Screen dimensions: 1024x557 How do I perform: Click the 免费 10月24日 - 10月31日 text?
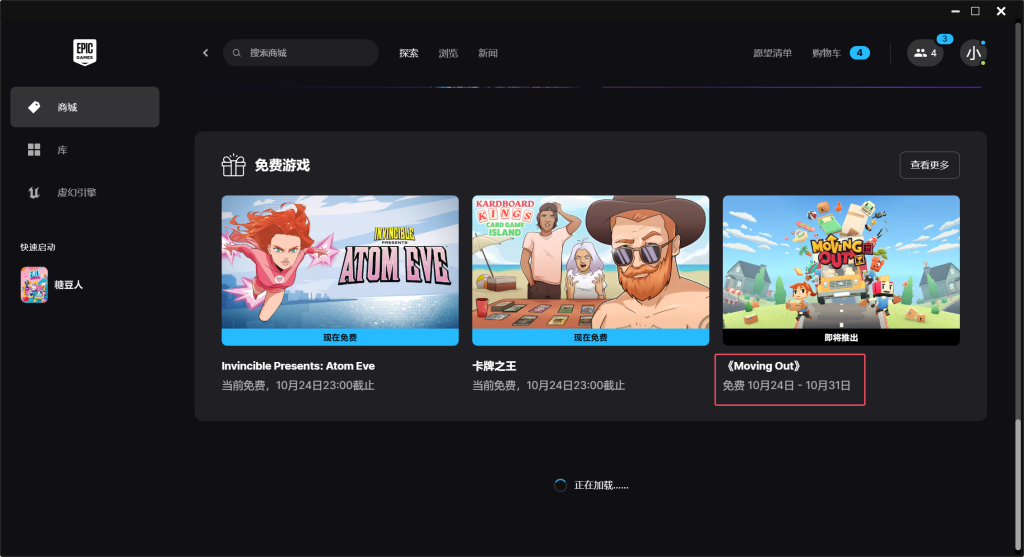tap(786, 386)
